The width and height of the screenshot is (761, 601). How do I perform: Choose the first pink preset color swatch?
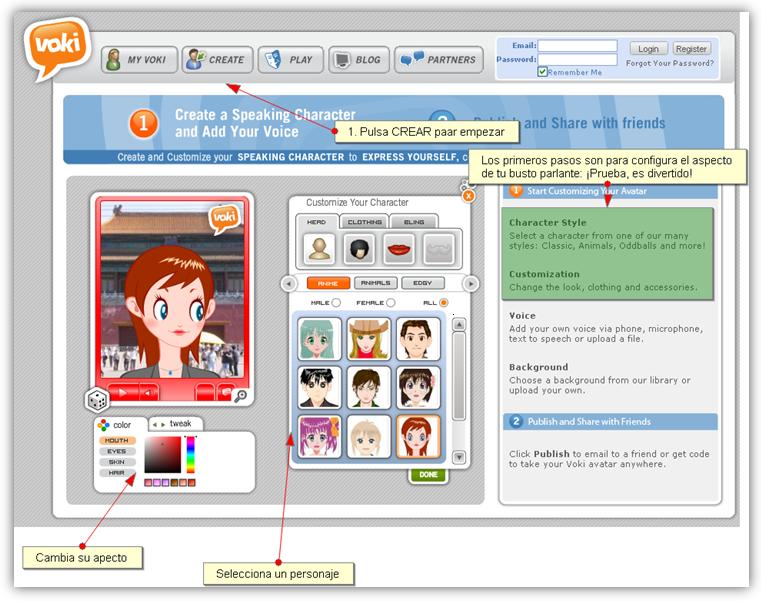[x=148, y=483]
